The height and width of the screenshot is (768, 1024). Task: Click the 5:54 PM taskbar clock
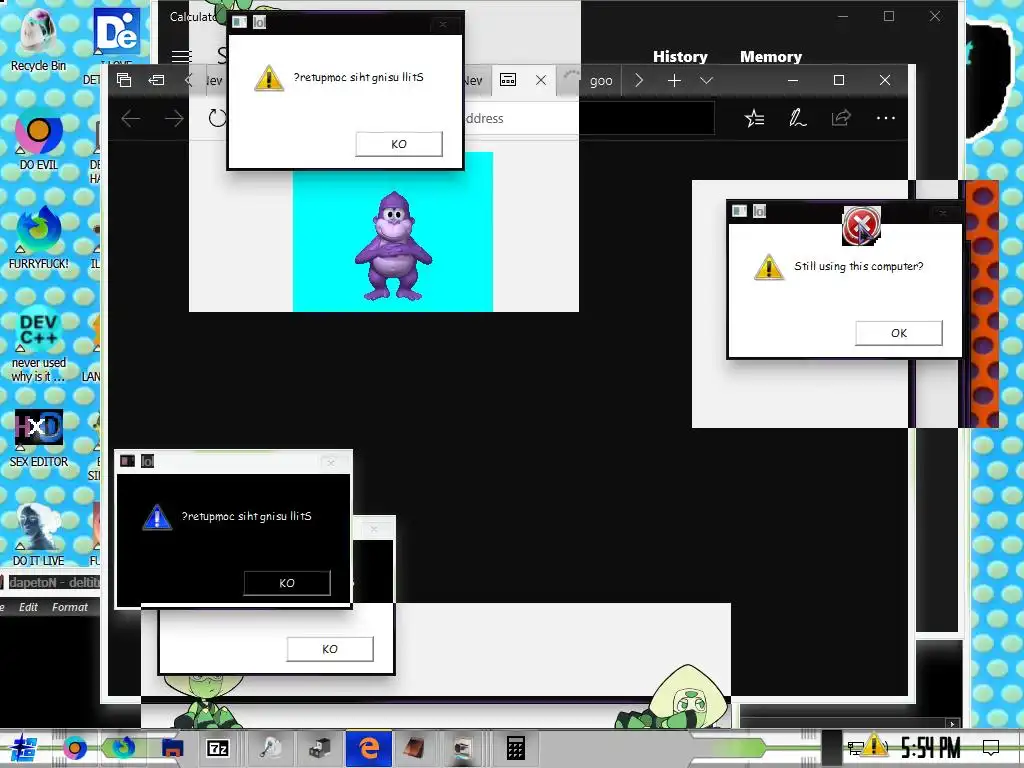tap(930, 748)
